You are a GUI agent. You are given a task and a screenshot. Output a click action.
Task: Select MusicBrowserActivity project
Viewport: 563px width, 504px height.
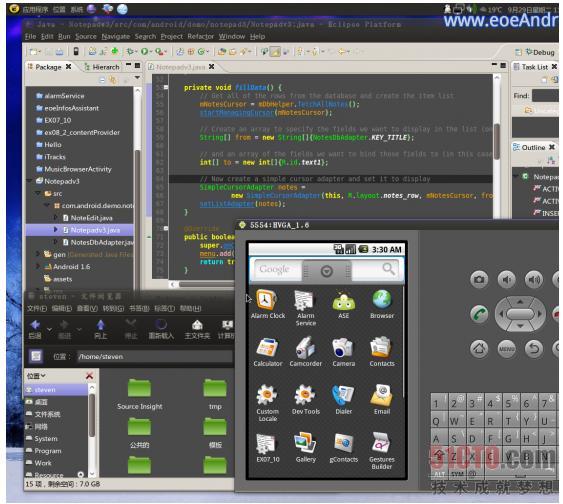[x=74, y=169]
